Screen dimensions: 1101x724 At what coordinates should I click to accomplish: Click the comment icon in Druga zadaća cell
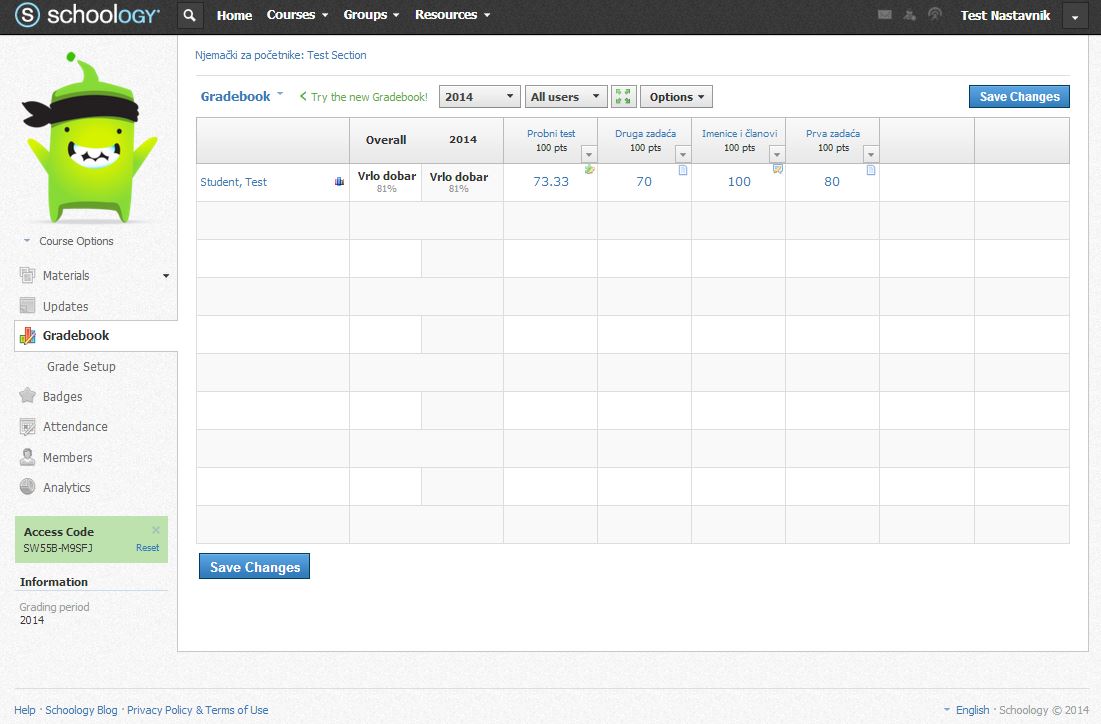click(683, 170)
